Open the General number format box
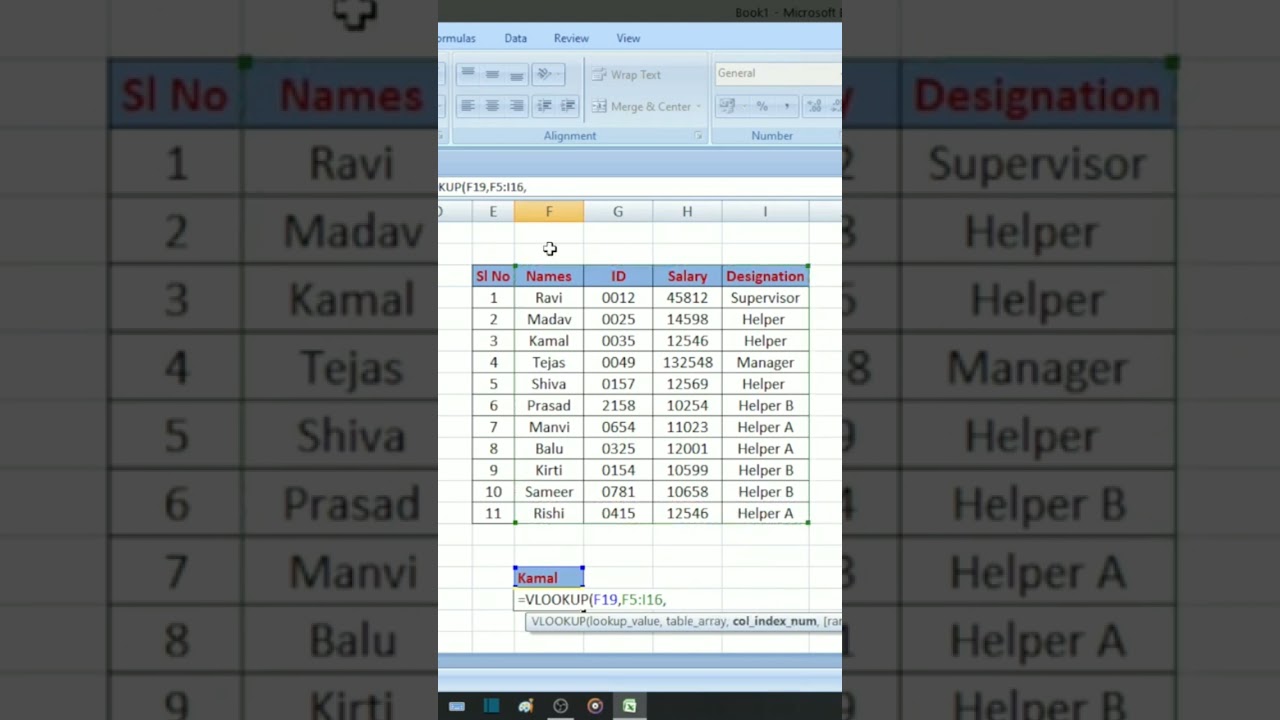 coord(778,73)
